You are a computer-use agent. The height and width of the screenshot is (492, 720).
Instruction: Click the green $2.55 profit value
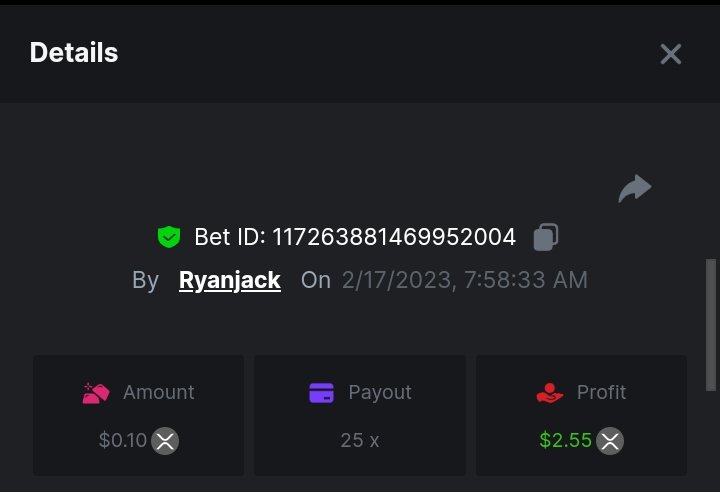(x=566, y=440)
